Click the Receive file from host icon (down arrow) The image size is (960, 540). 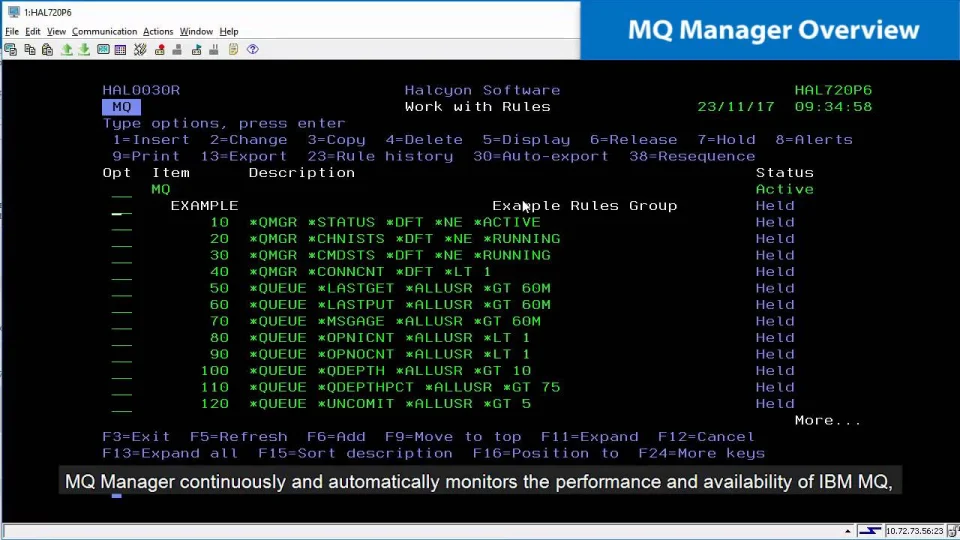coord(84,50)
